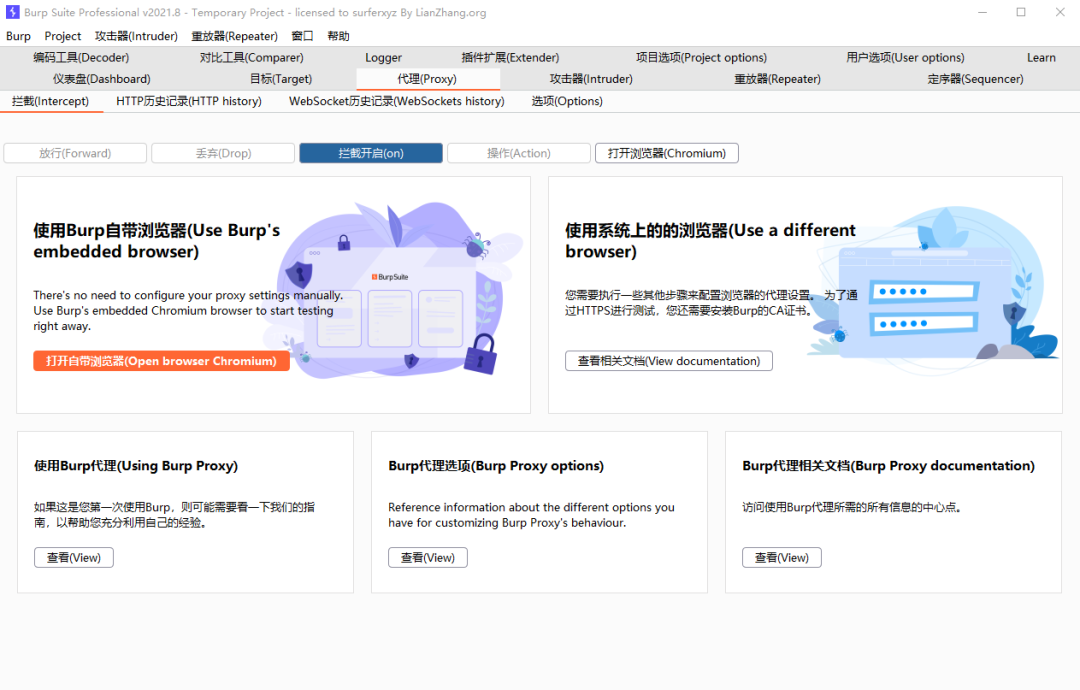Click the Burp Suite logo icon in title bar

click(x=12, y=12)
